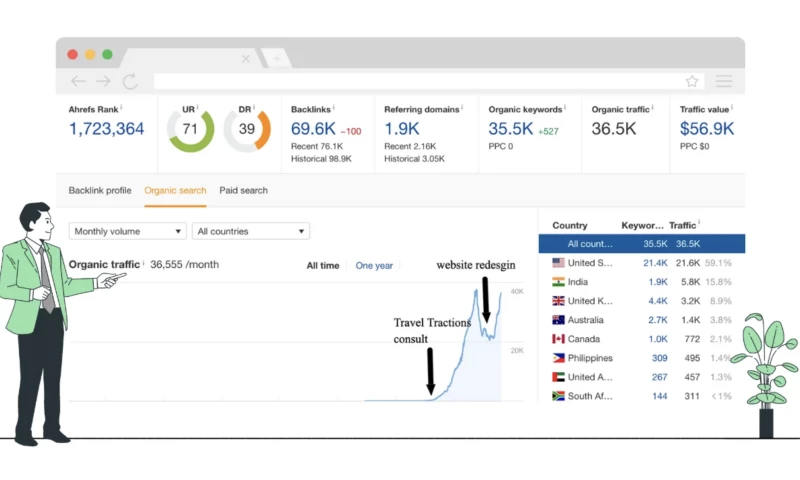Click the browser forward arrow

point(104,81)
